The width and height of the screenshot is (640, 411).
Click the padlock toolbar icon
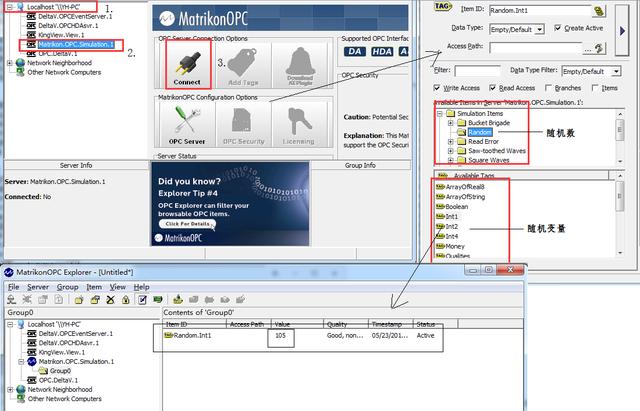(x=126, y=300)
